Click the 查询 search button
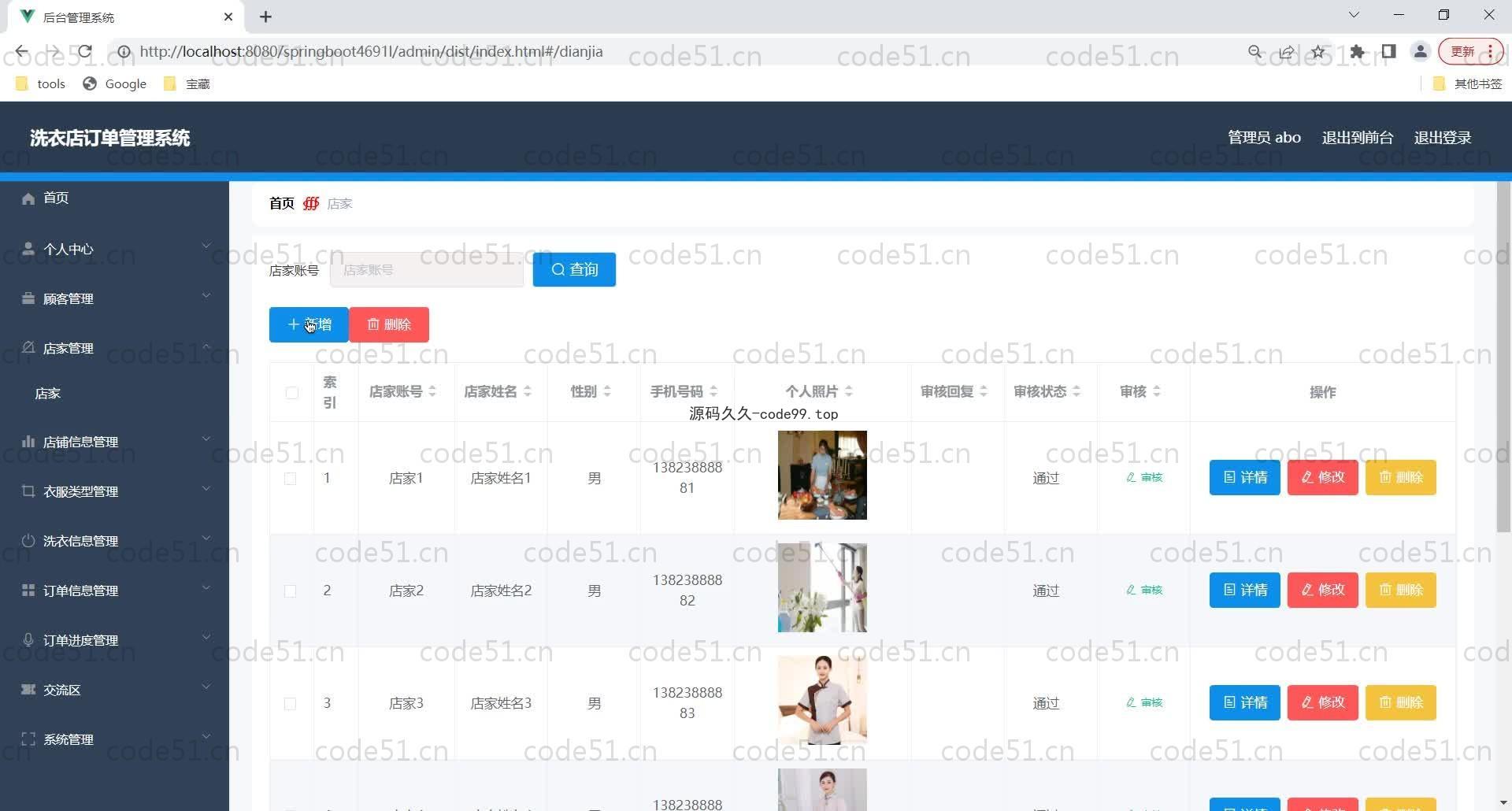 pos(574,269)
